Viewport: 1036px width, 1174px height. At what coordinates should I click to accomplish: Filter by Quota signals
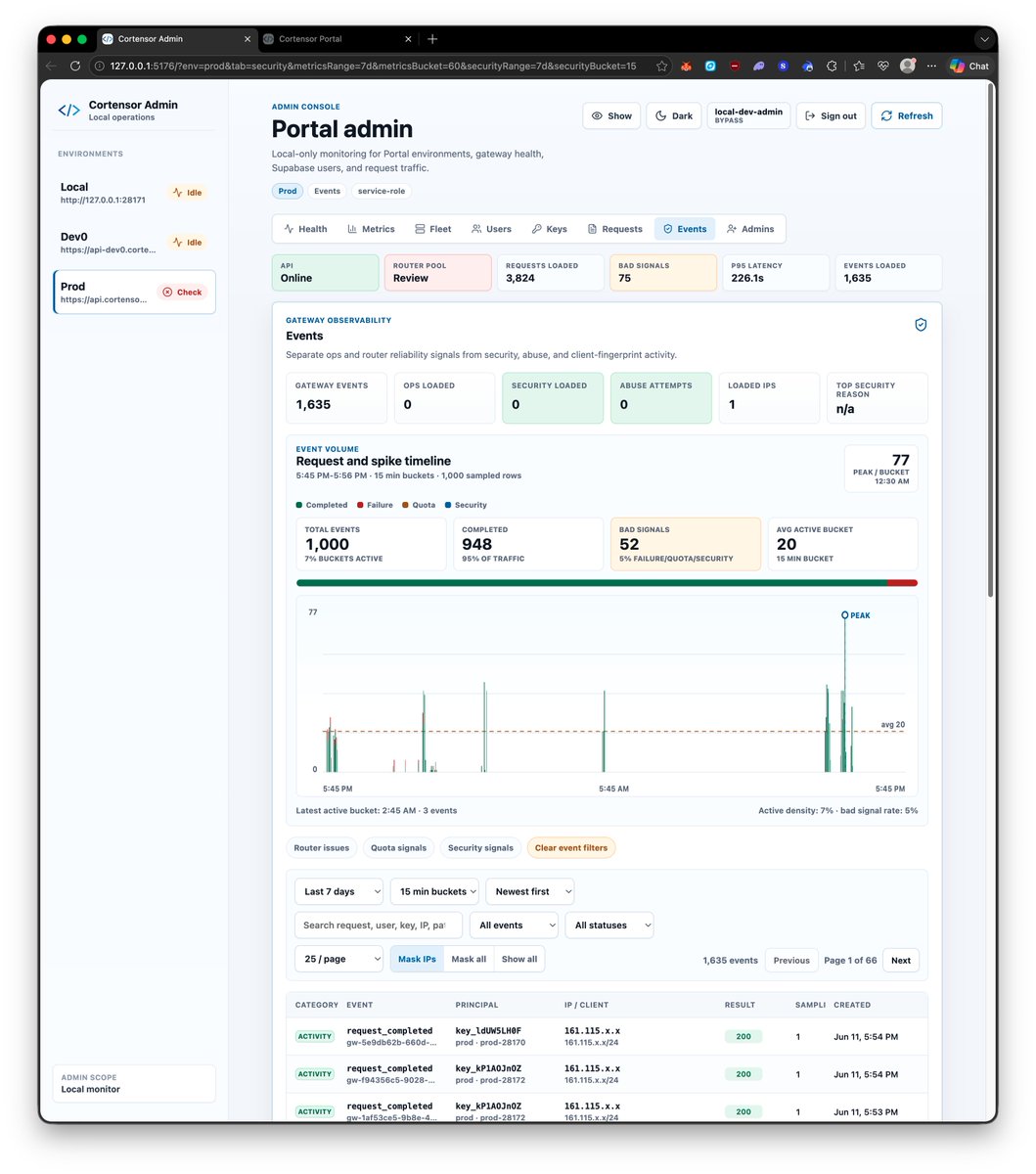click(x=398, y=848)
